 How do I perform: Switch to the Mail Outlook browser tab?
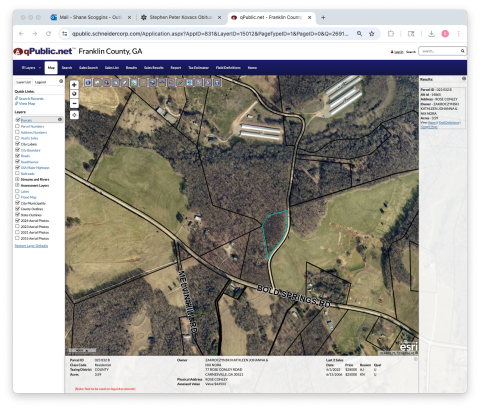[90, 17]
